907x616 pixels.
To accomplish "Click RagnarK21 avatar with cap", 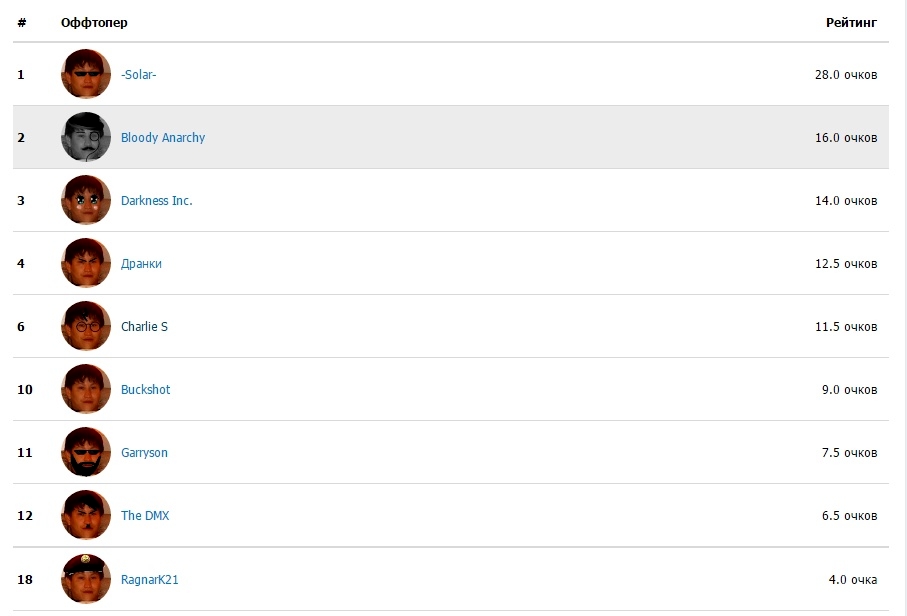I will pos(86,578).
